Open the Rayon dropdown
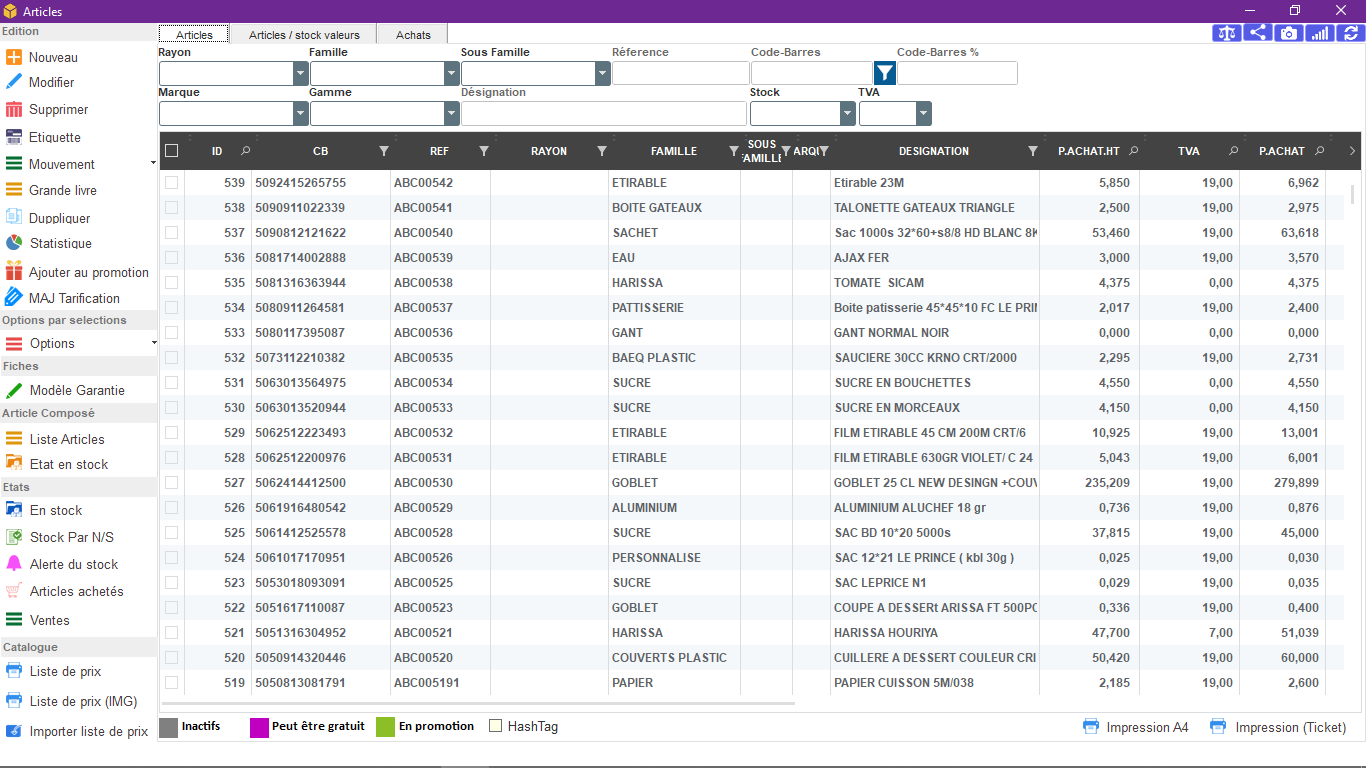Viewport: 1366px width, 768px height. point(301,73)
